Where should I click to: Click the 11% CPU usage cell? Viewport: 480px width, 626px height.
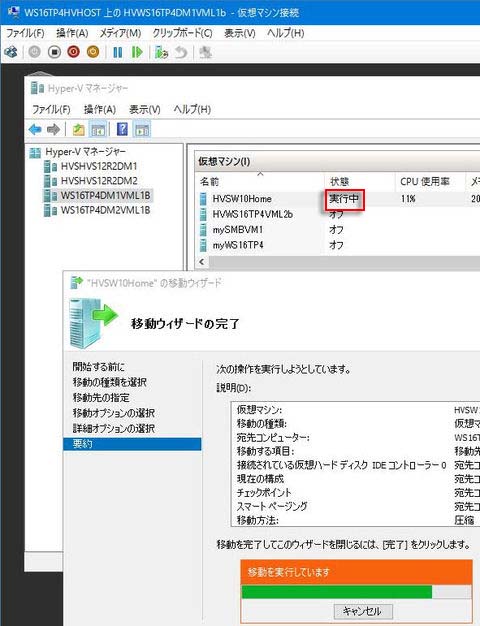[408, 198]
